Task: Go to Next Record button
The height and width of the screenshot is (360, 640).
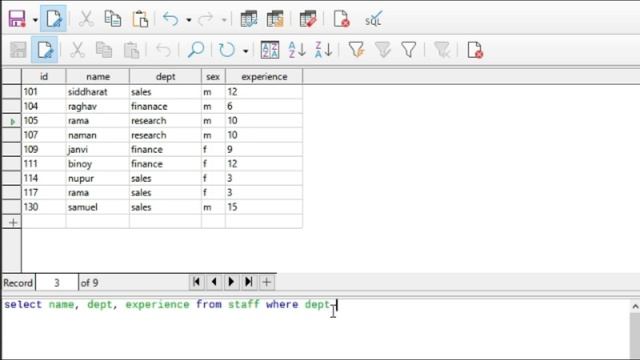Action: pos(231,282)
